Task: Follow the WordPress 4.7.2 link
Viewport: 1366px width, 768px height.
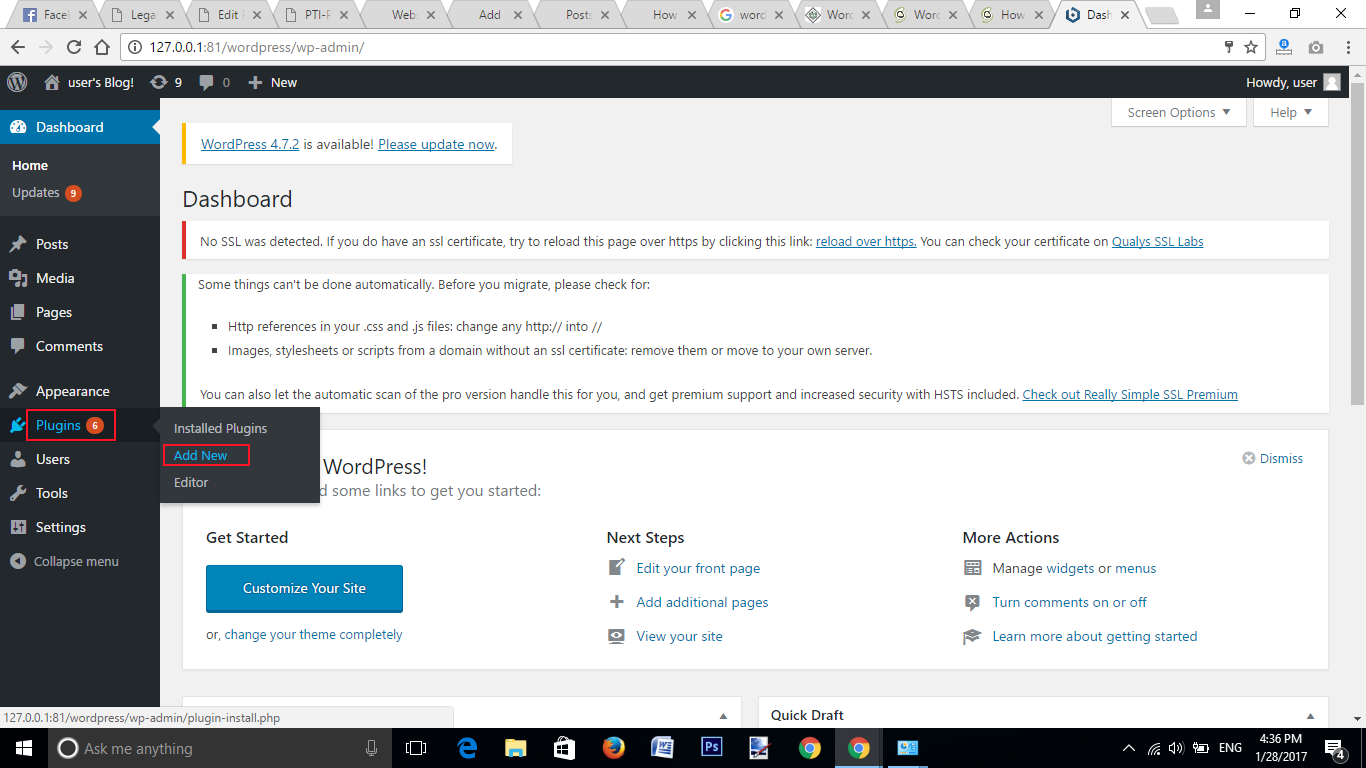Action: pos(250,144)
